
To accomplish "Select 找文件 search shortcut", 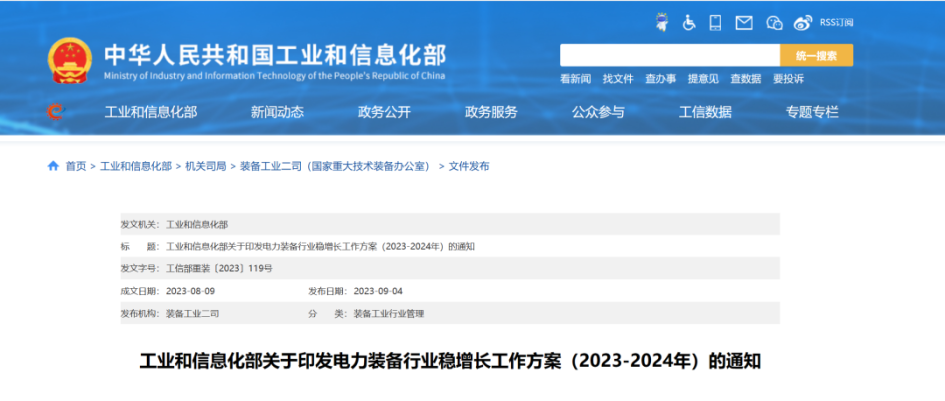I will tap(618, 79).
